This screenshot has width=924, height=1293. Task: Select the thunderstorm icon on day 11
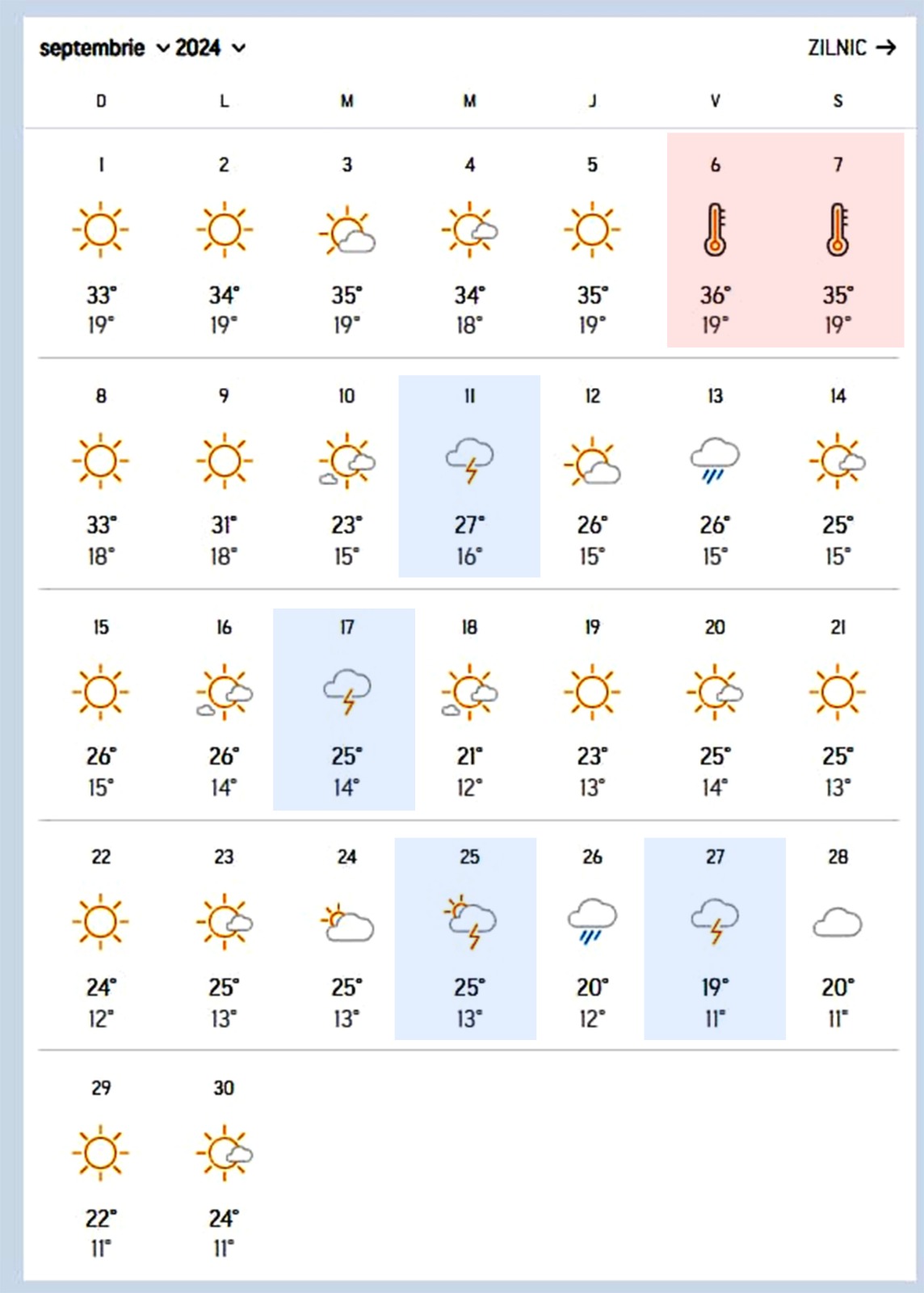470,461
